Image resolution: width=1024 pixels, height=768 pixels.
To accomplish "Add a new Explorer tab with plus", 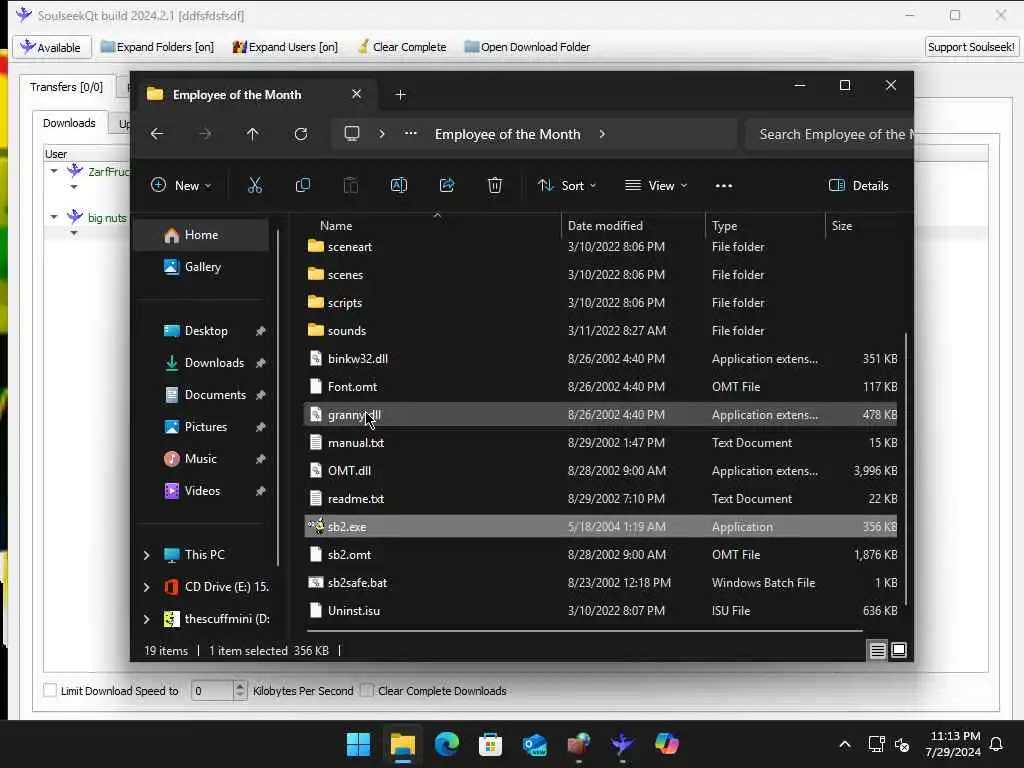I will coord(401,95).
